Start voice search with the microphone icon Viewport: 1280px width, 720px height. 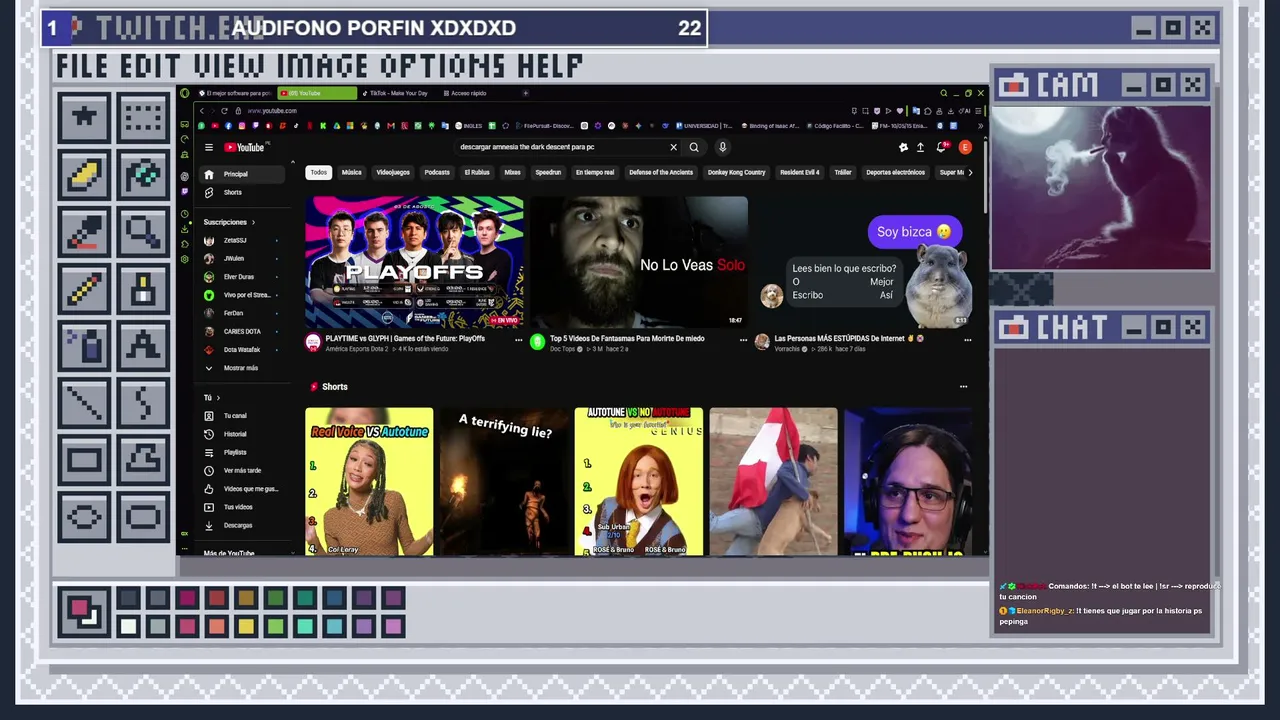point(722,147)
